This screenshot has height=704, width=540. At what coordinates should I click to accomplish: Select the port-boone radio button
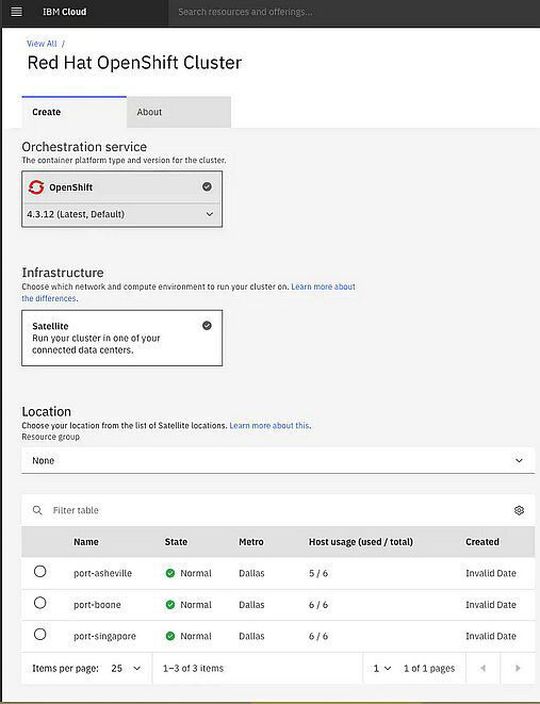(x=40, y=603)
